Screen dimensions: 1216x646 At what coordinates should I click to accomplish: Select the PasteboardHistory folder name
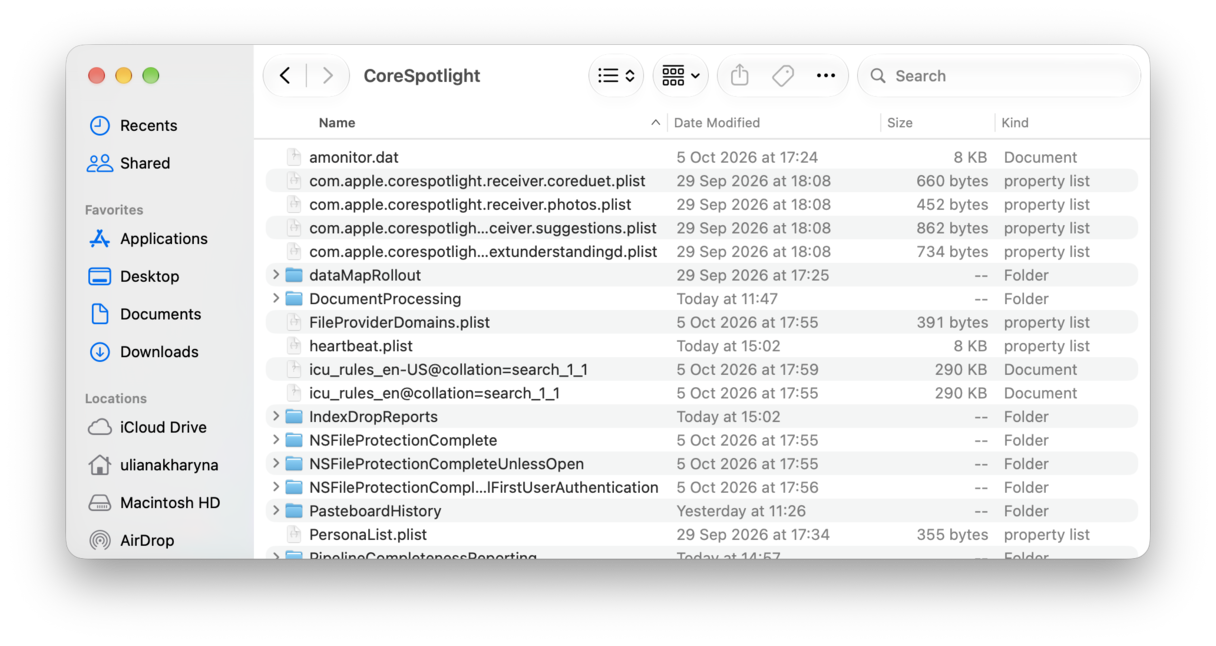pyautogui.click(x=375, y=511)
